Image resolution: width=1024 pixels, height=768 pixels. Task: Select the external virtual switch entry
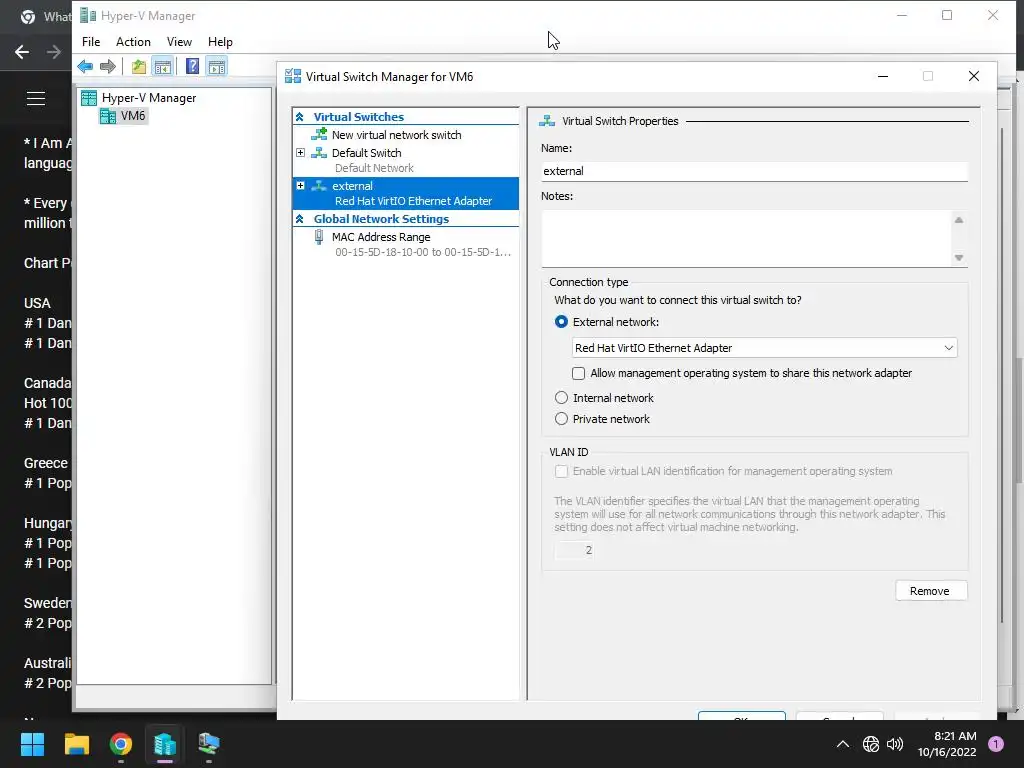(x=406, y=193)
